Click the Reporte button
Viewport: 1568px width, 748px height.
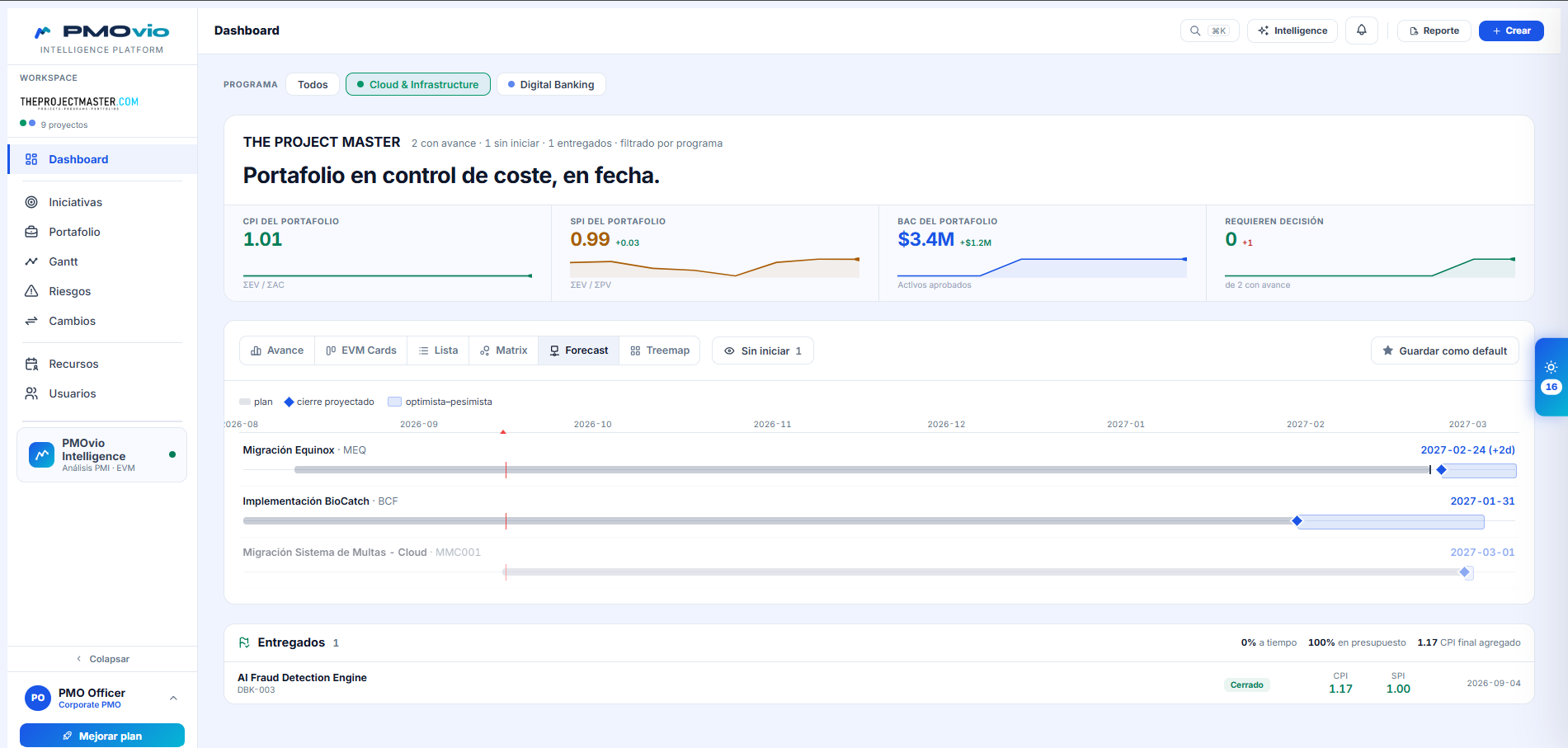pos(1434,31)
